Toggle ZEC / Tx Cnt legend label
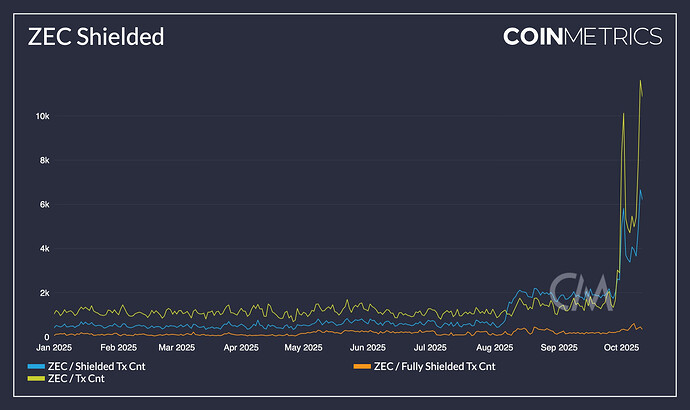Screen dimensions: 690x410 point(76,378)
